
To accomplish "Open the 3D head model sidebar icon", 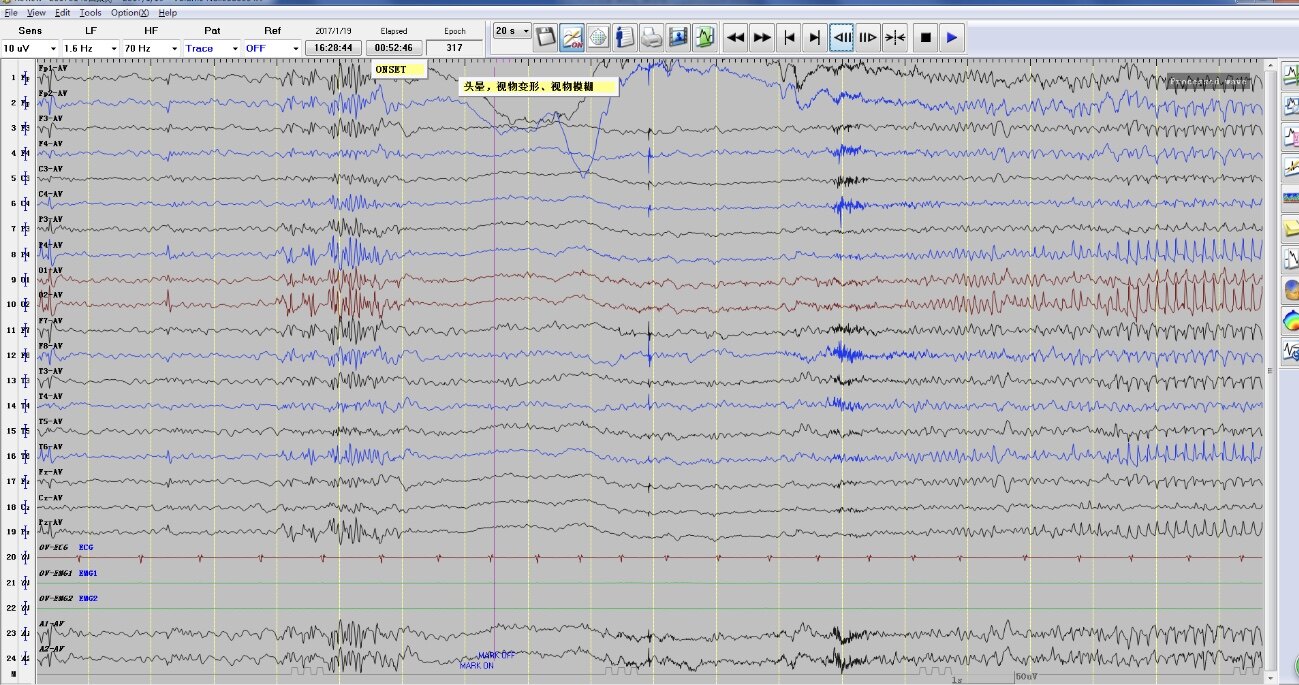I will click(1290, 291).
